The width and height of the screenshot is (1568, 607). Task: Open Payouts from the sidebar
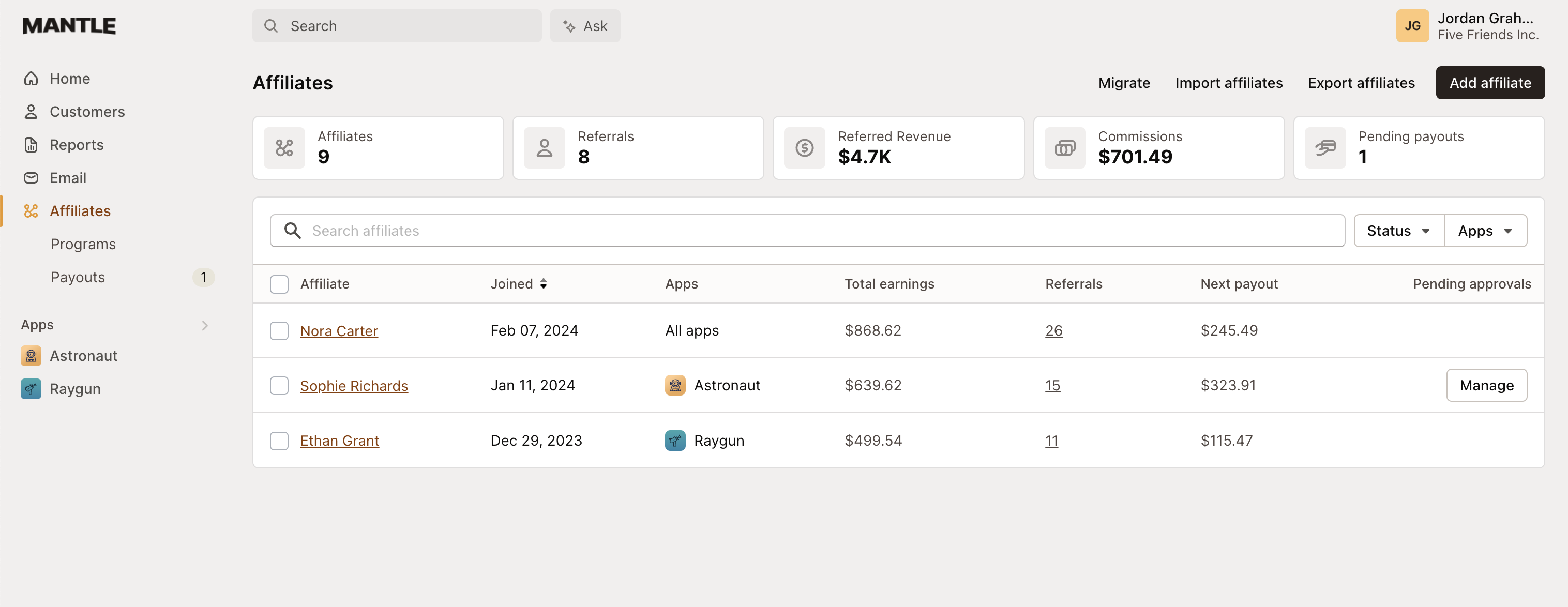(x=78, y=277)
